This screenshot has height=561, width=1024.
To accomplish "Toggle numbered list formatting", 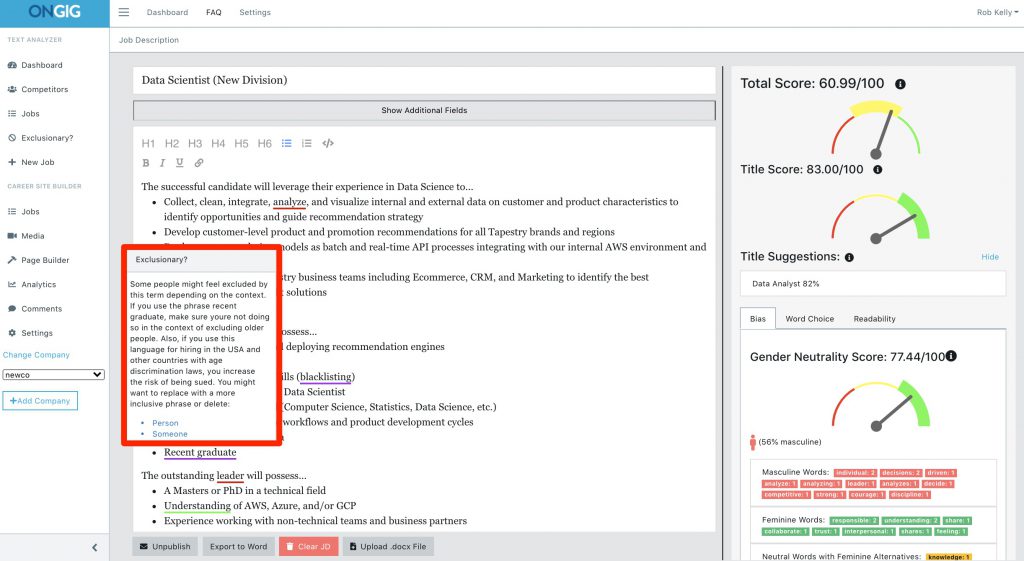I will point(306,143).
